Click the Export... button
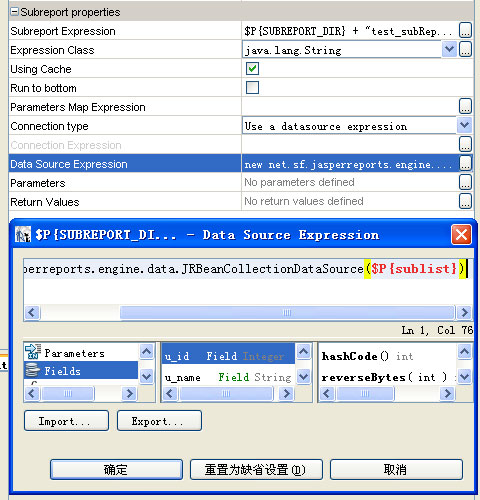This screenshot has height=500, width=480. click(x=159, y=421)
